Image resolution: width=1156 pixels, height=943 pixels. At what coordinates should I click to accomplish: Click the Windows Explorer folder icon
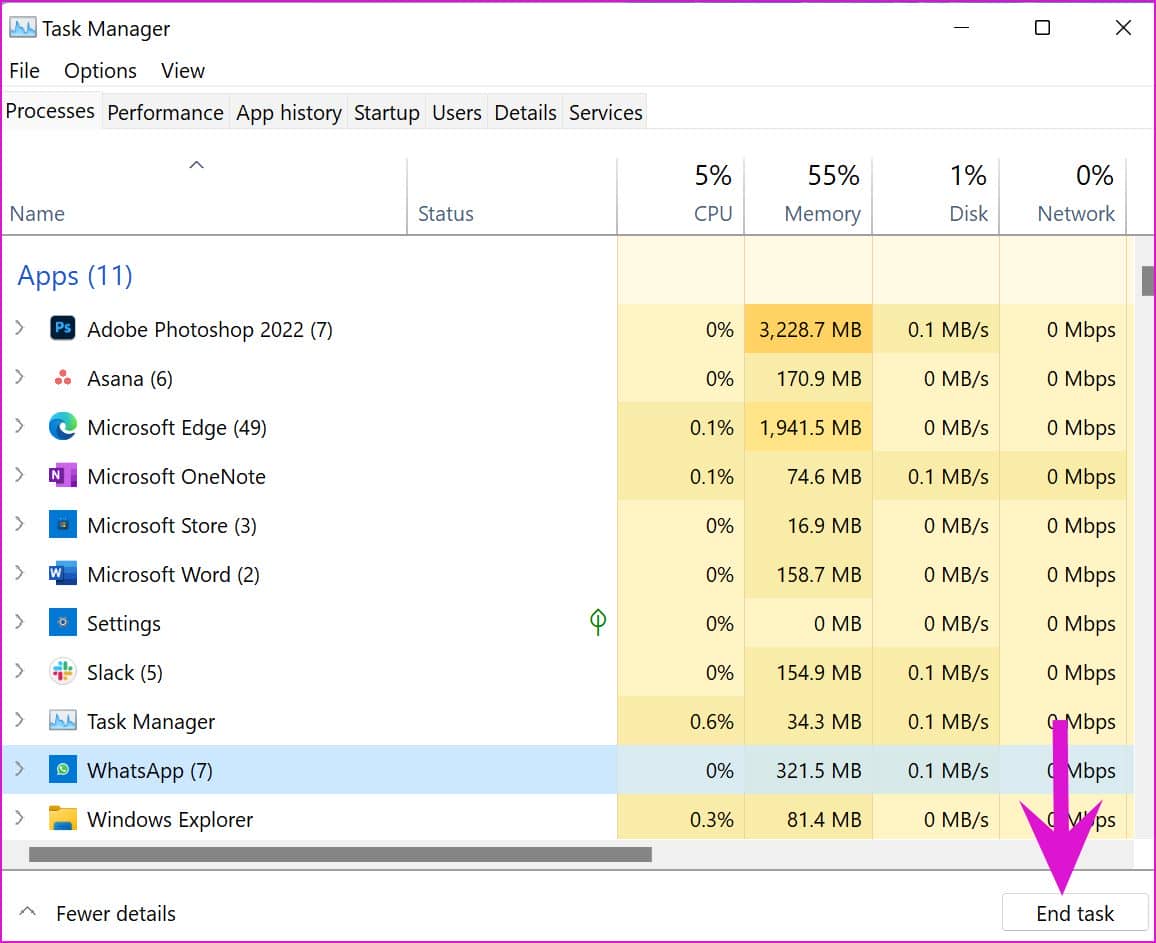[63, 819]
